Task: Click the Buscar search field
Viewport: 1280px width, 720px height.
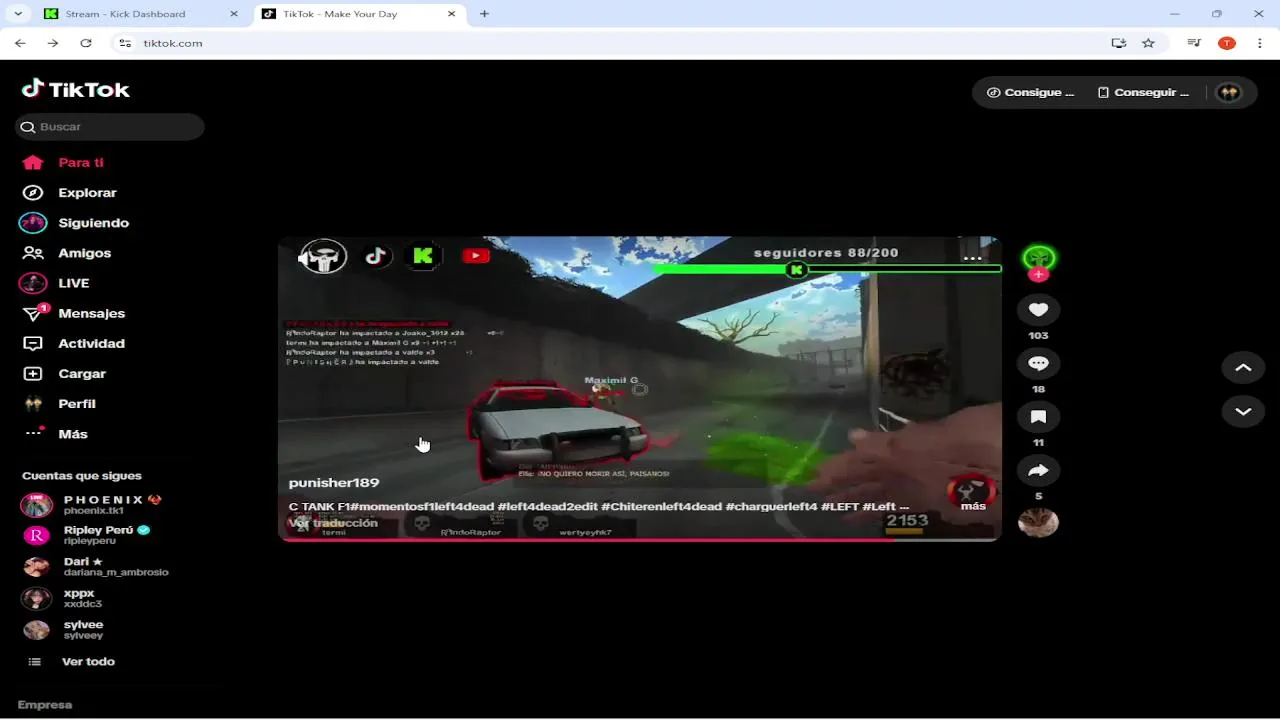Action: pos(110,127)
